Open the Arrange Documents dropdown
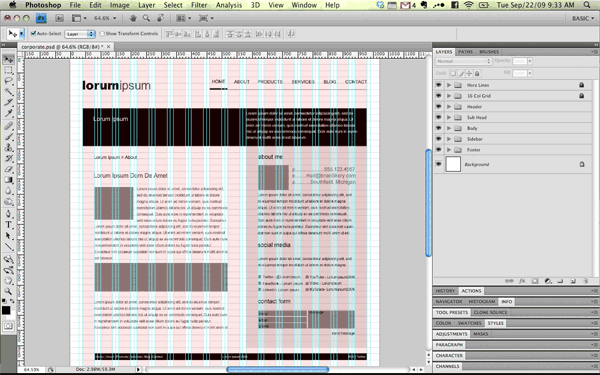This screenshot has height=375, width=600. 183,18
